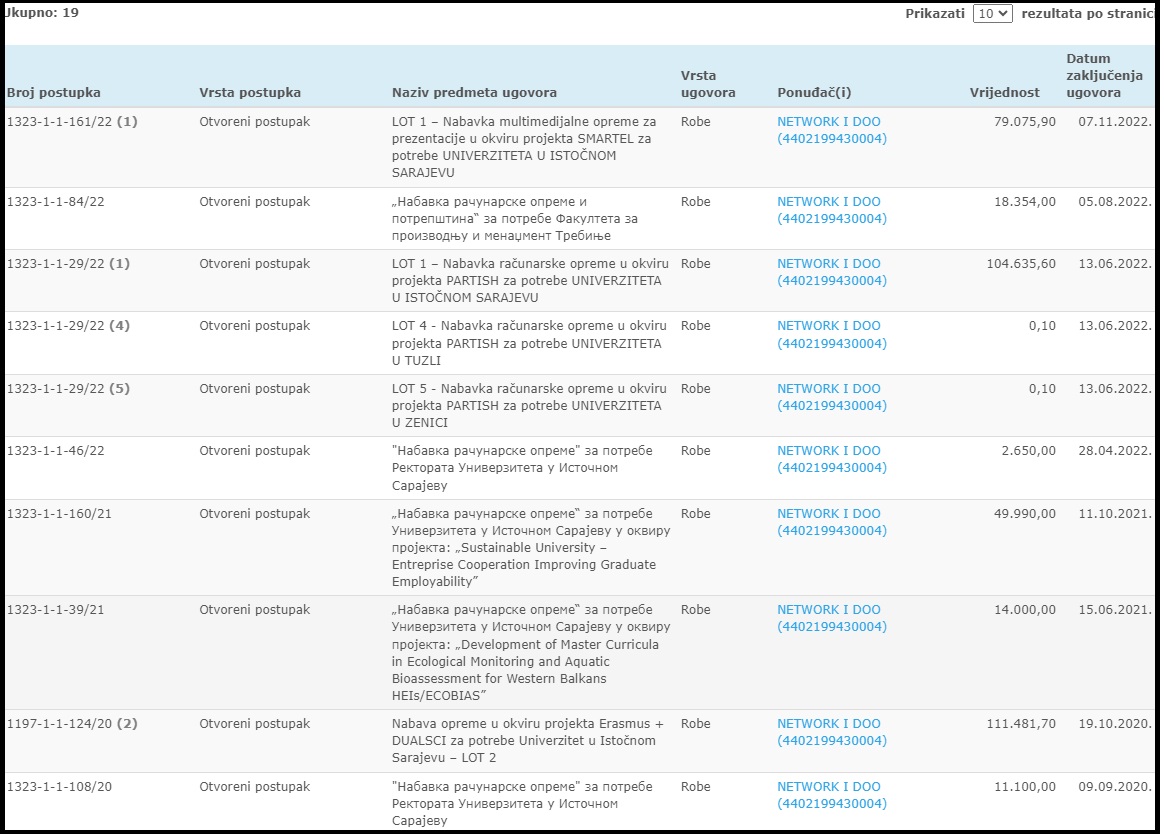Screen dimensions: 1164x834
Task: Open NETWORK I DOO link for 1323-1-1-84/22
Action: coord(831,210)
